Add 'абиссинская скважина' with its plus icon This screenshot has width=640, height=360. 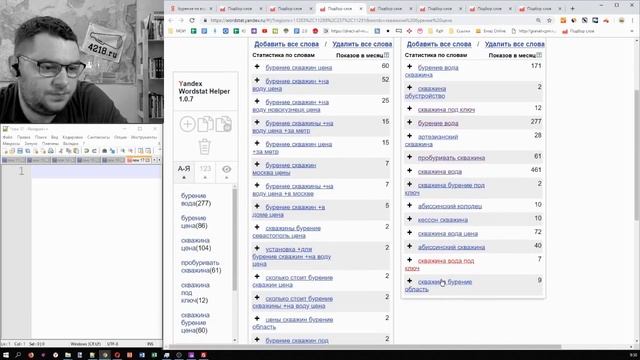(410, 246)
